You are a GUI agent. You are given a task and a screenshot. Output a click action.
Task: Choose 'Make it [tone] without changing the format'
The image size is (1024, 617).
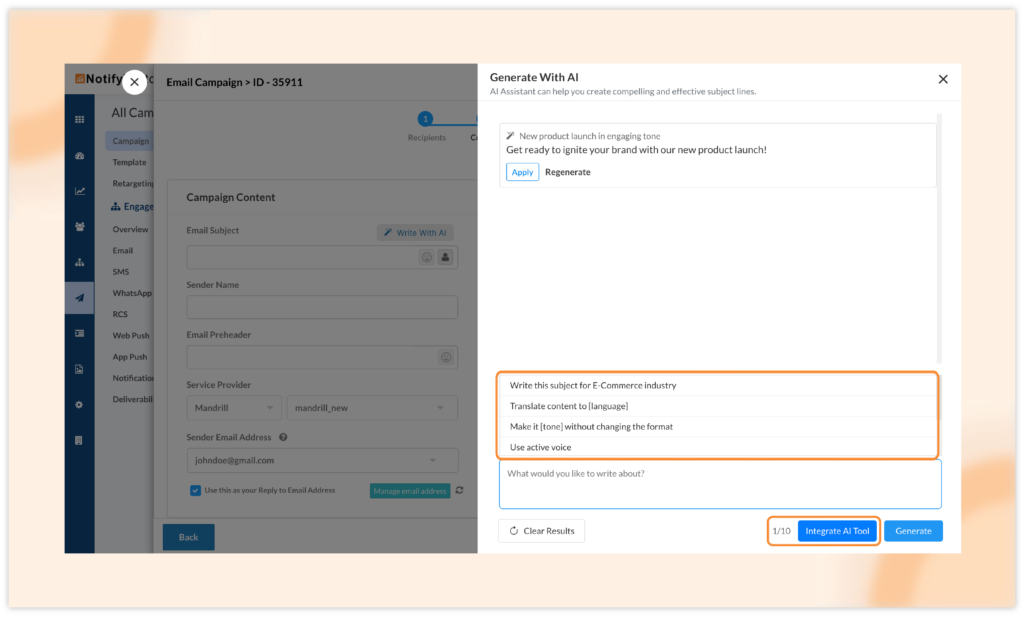(x=717, y=427)
